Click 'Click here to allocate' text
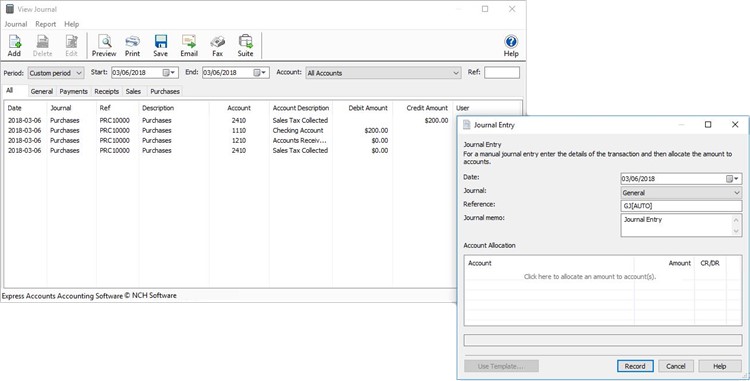Viewport: 750px width, 381px height. [590, 276]
